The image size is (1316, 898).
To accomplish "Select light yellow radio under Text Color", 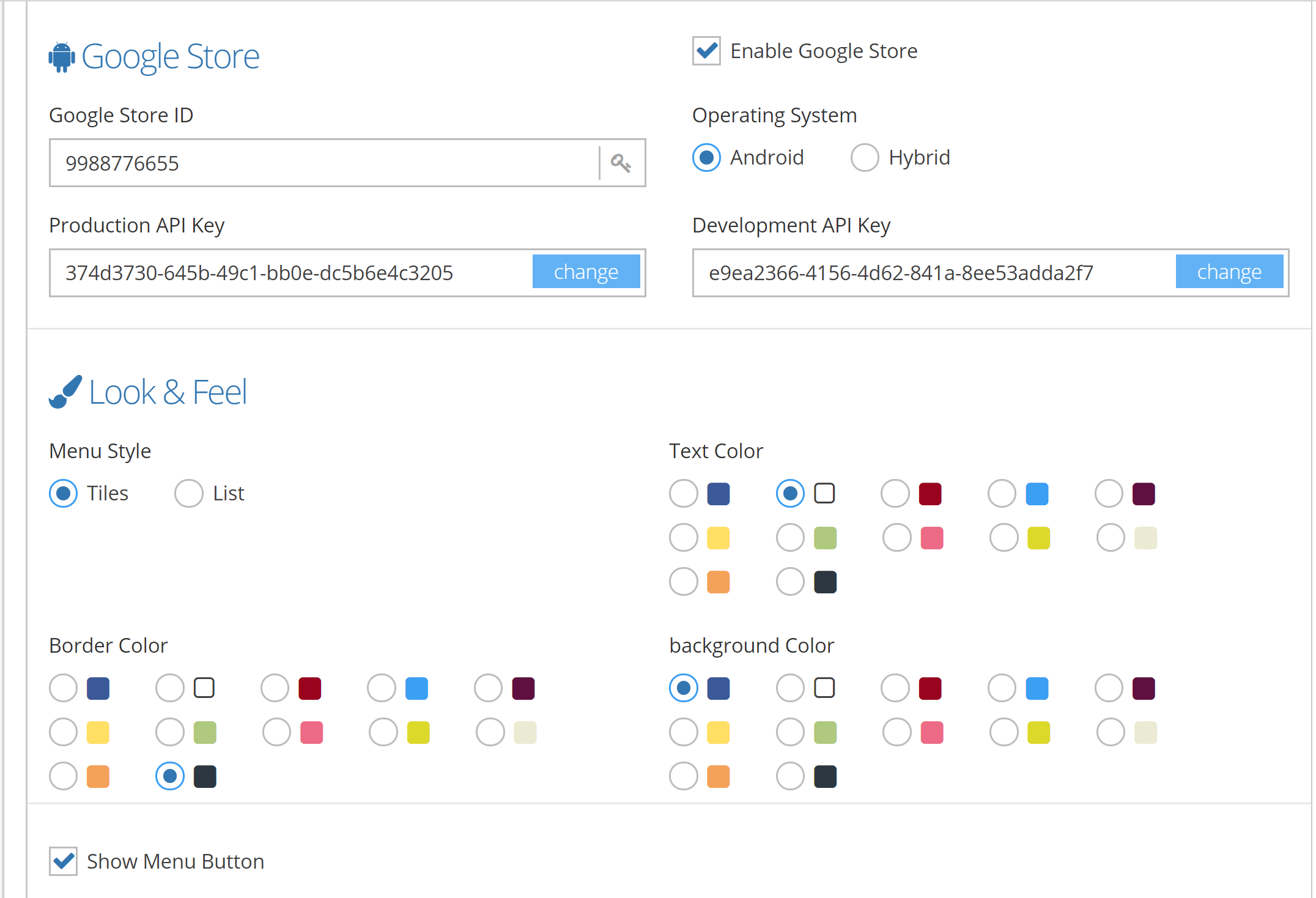I will 683,538.
